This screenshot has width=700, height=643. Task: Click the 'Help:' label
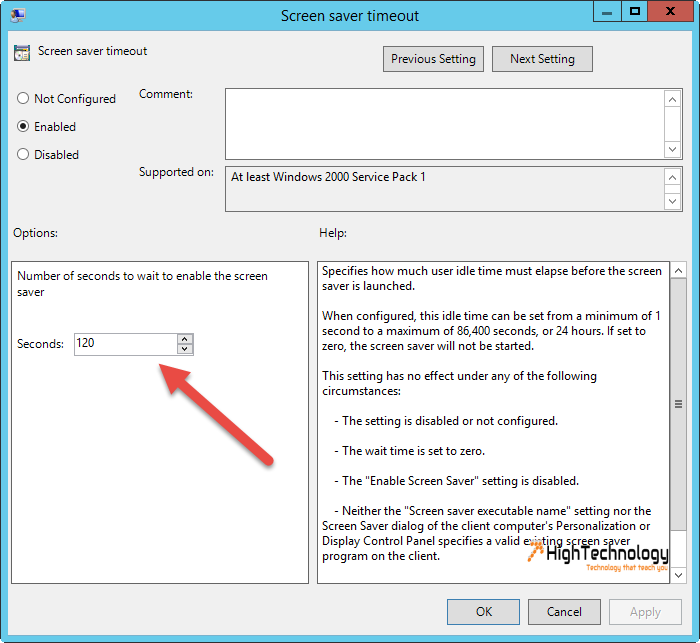coord(333,233)
